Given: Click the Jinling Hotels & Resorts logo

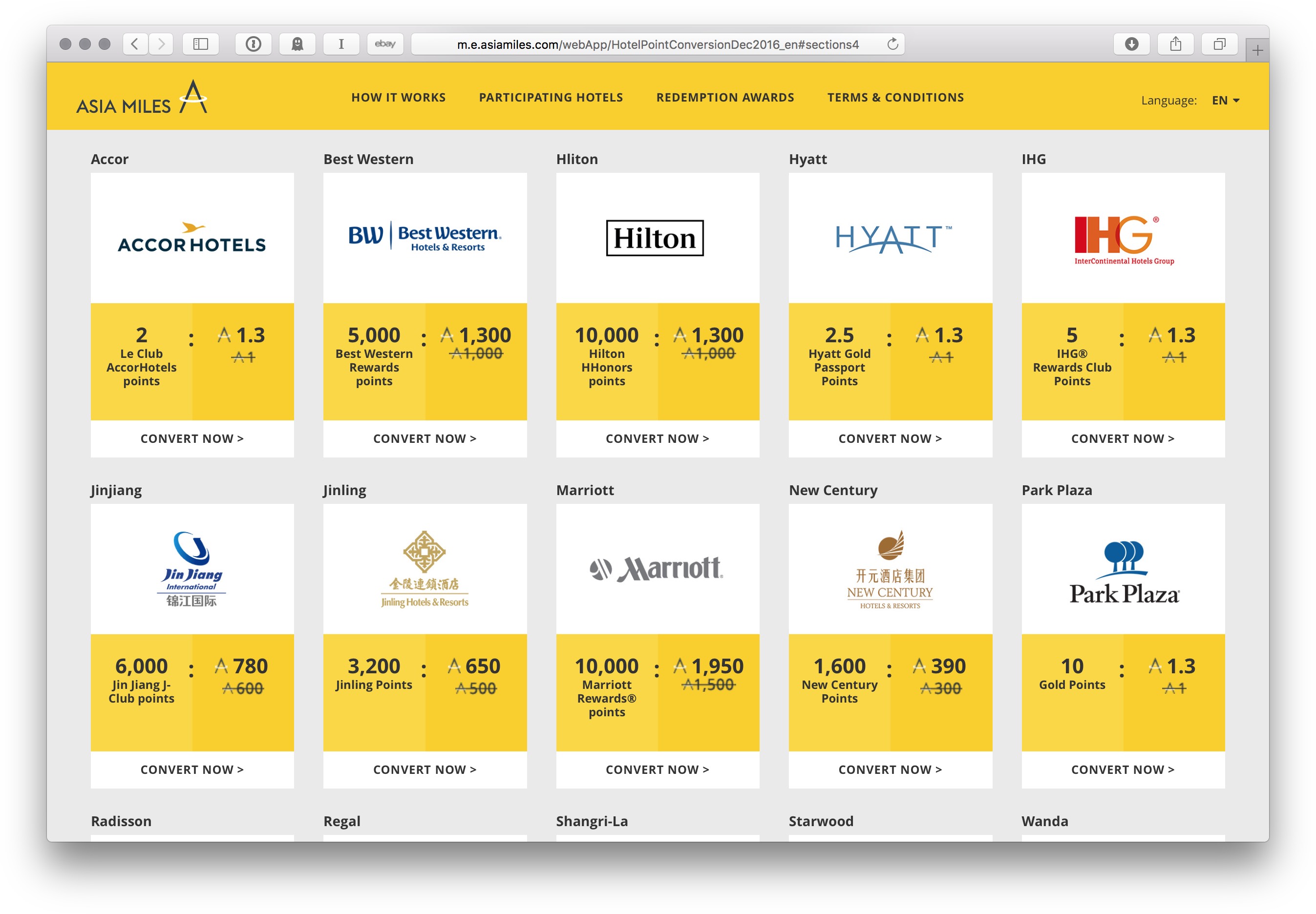Looking at the screenshot, I should pyautogui.click(x=425, y=569).
